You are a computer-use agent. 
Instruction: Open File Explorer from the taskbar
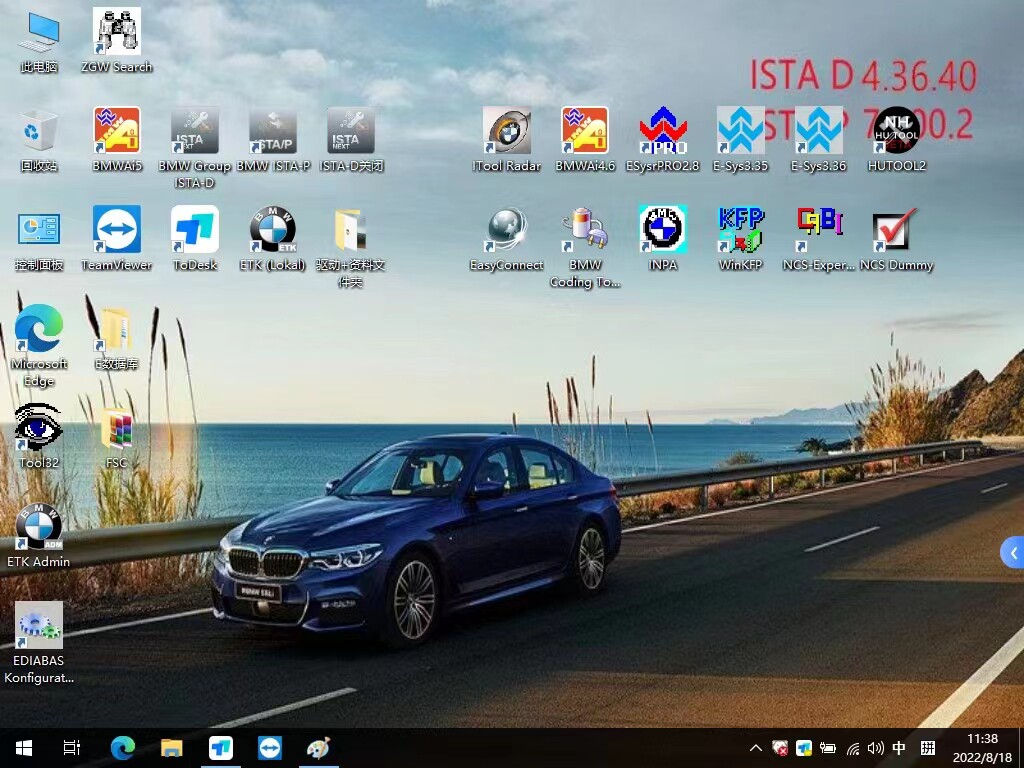point(171,748)
